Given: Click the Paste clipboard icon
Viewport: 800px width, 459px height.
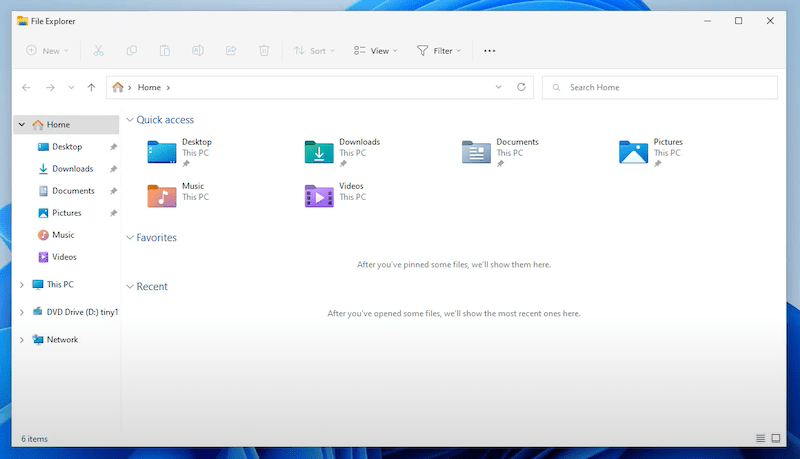Looking at the screenshot, I should click(165, 50).
